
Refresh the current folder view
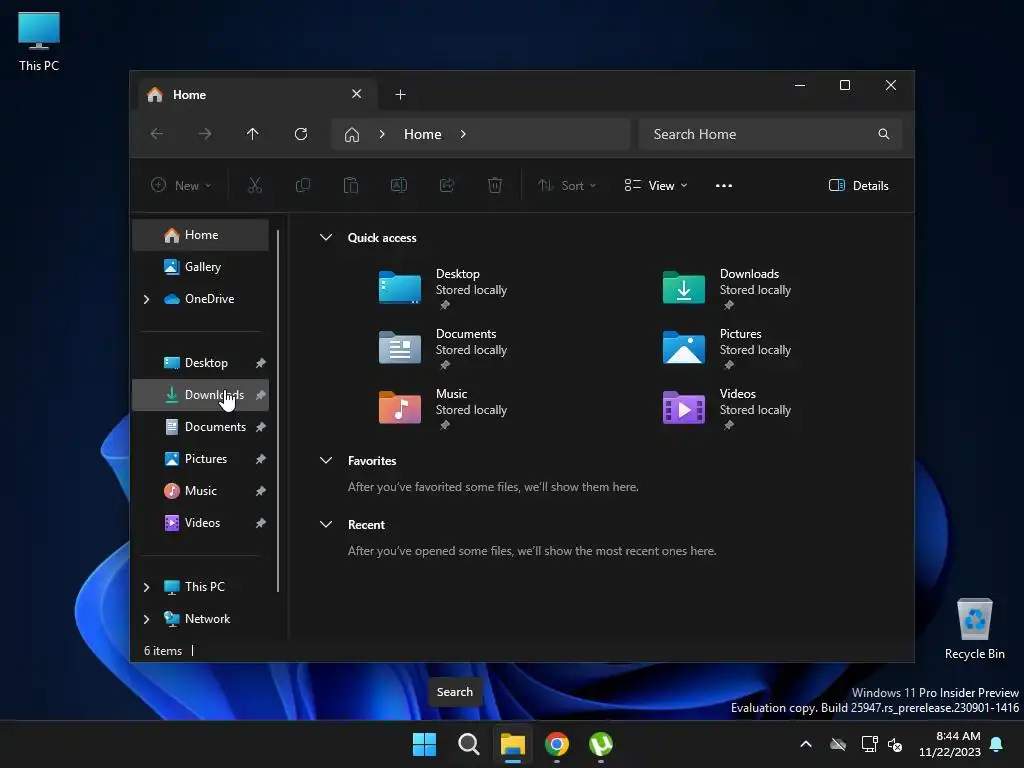pyautogui.click(x=301, y=134)
